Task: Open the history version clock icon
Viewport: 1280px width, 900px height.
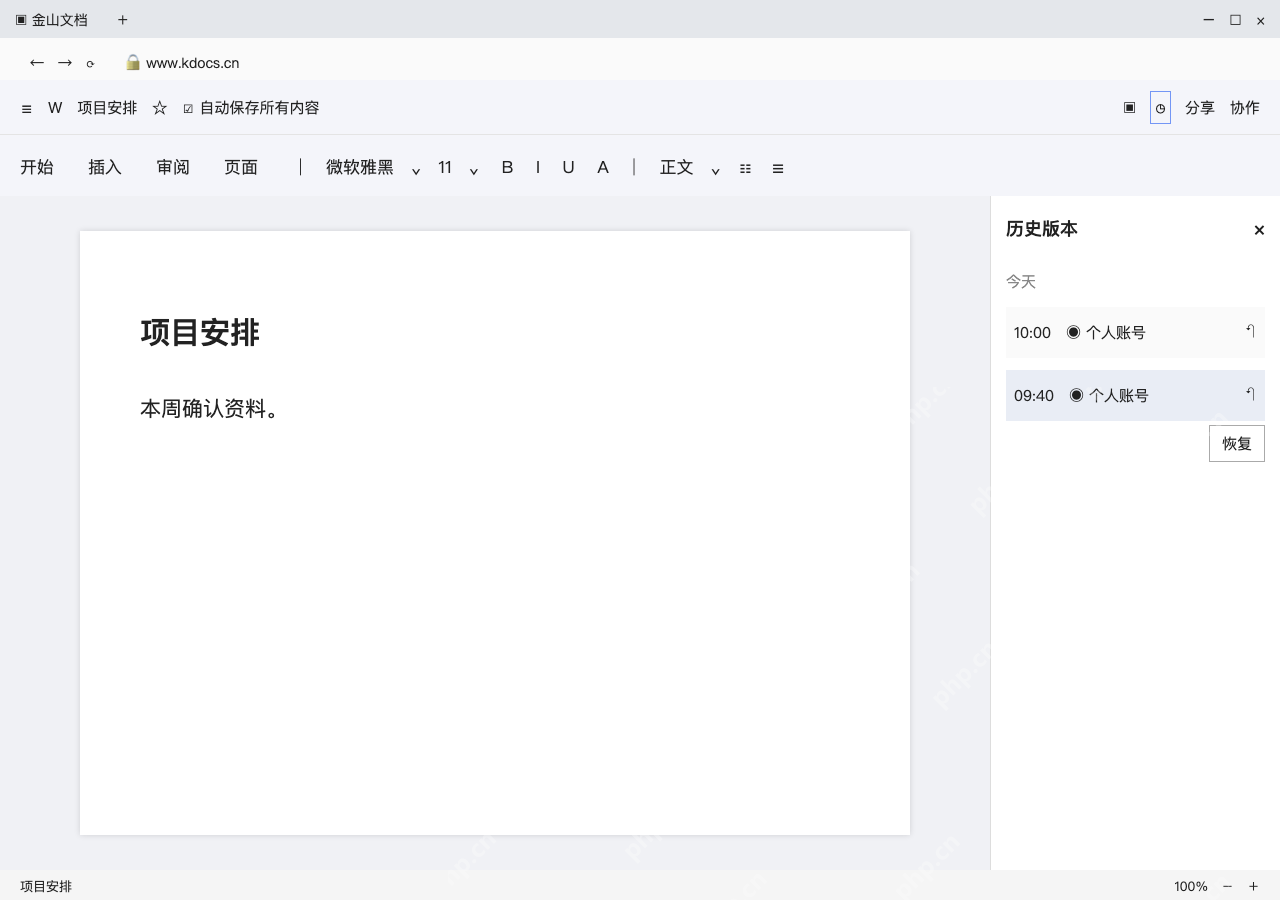Action: pos(1160,108)
